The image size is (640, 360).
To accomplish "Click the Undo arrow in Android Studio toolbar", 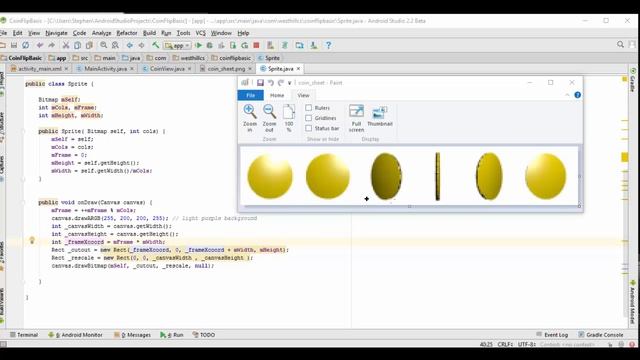I will [x=40, y=45].
